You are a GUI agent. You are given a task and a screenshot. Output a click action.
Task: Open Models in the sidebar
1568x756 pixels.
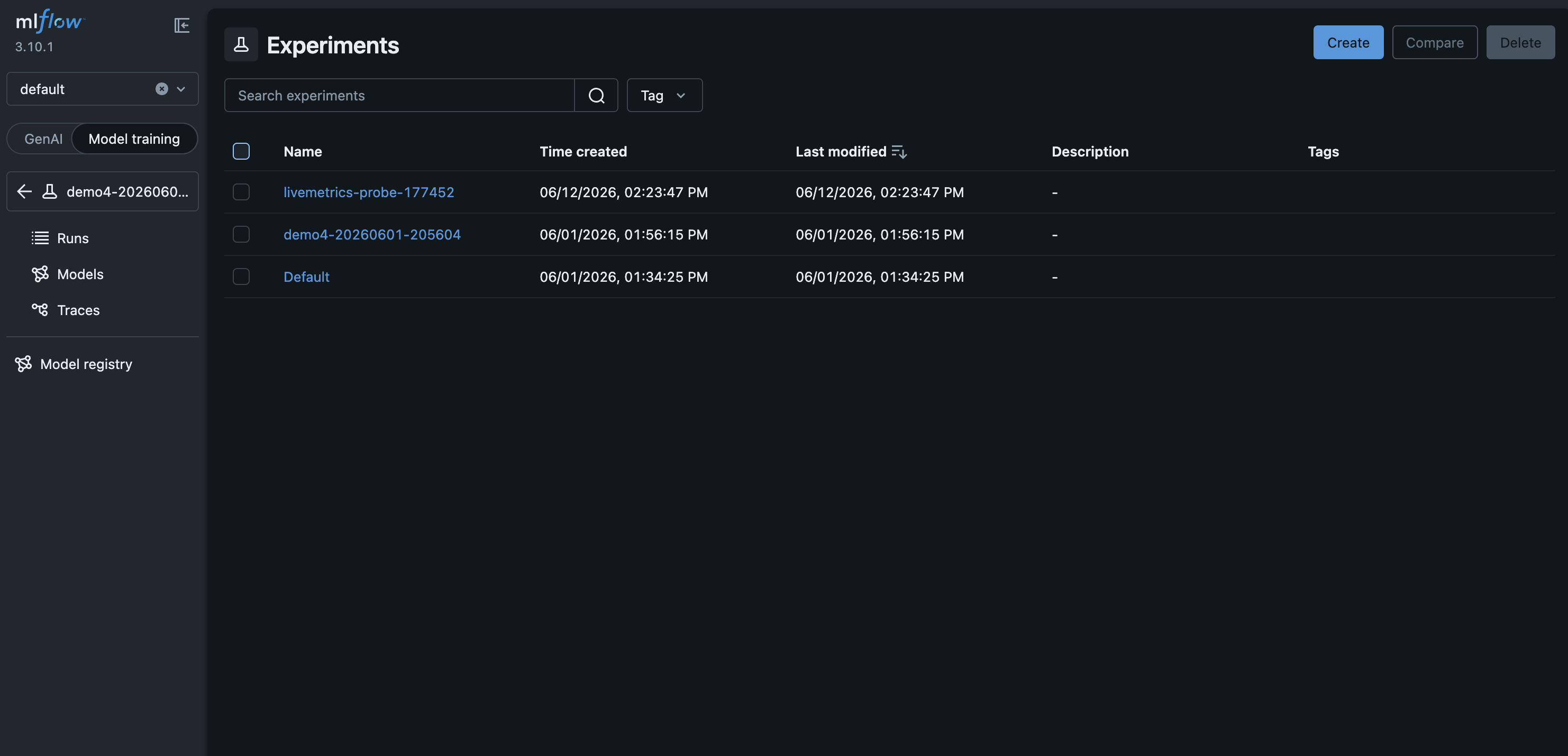pos(80,274)
